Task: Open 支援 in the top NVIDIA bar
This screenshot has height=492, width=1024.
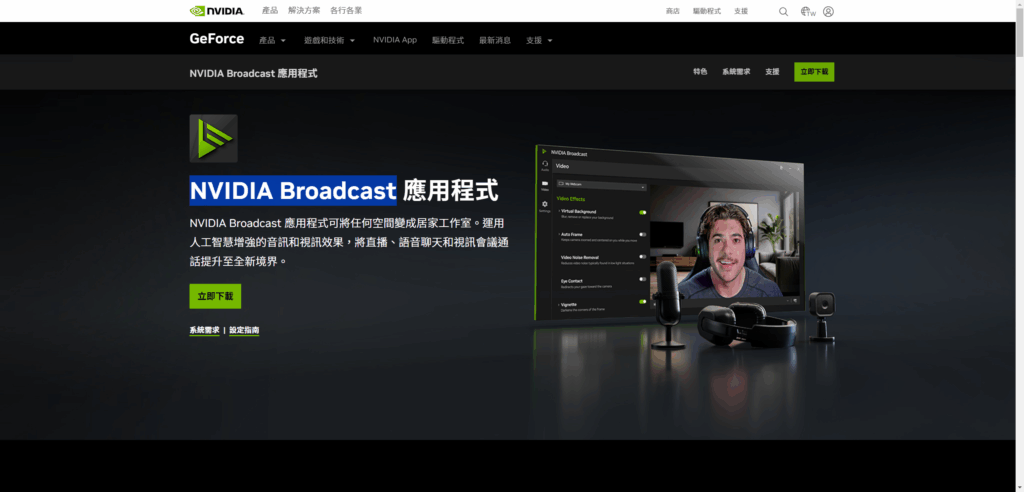Action: [x=741, y=11]
